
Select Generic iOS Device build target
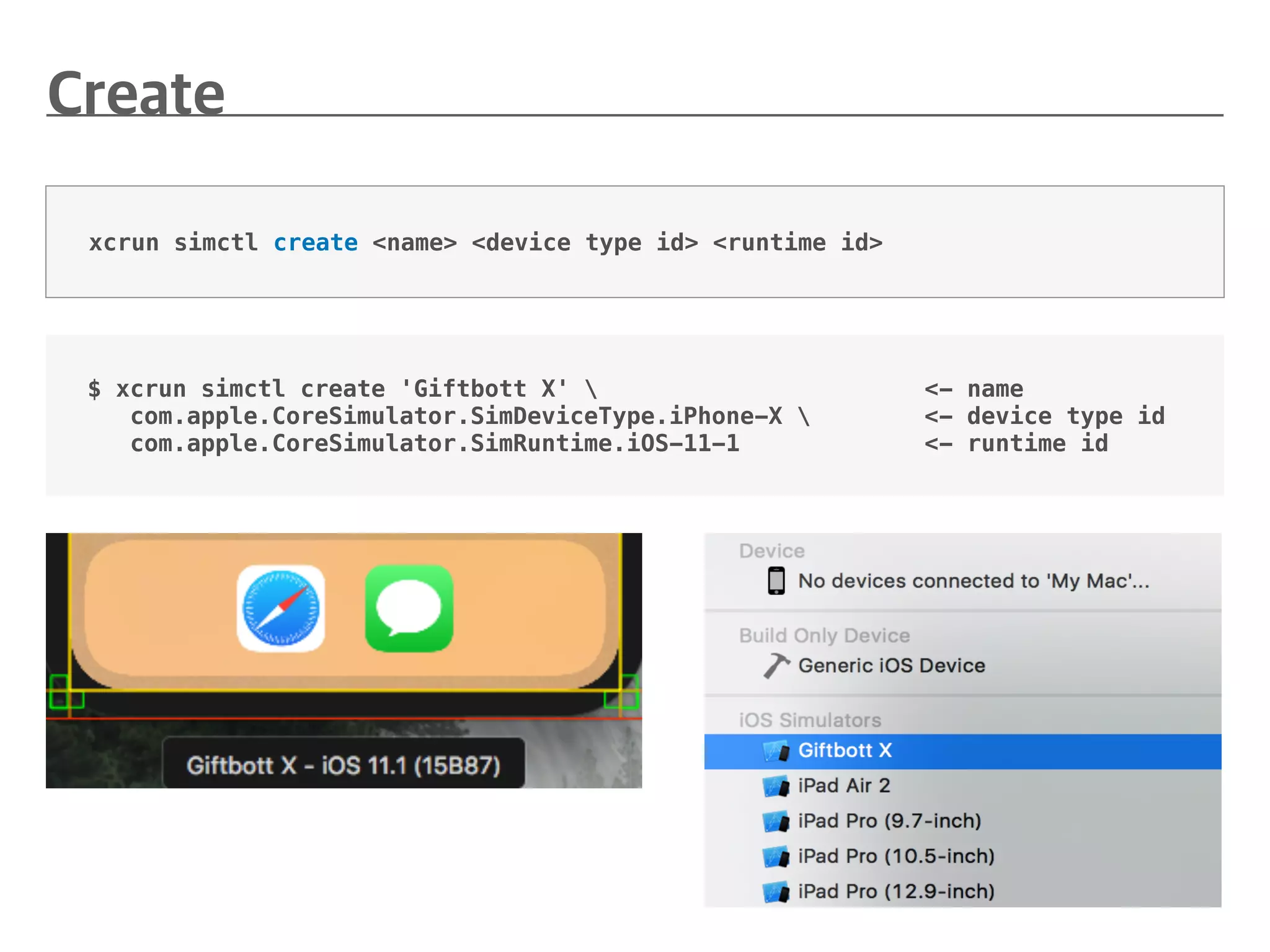coord(891,666)
